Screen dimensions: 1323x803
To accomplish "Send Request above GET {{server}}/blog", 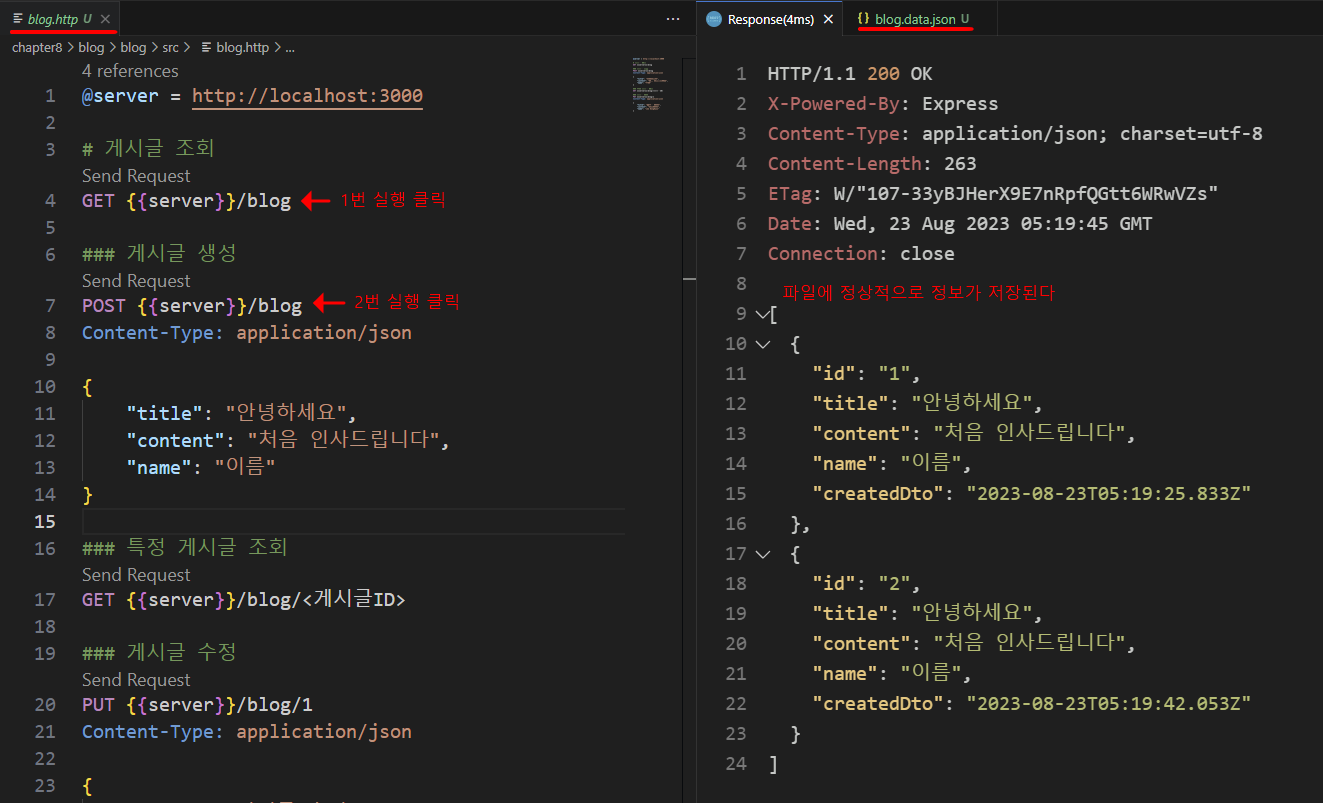I will click(x=136, y=176).
